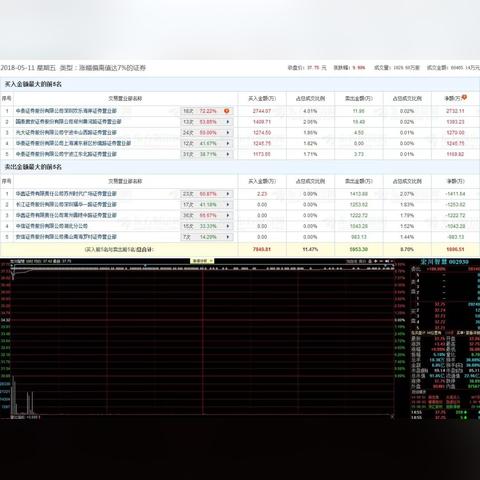Open the 长江证券 brokerage link in sell row 2
Image resolution: width=480 pixels, height=480 pixels.
(66, 205)
